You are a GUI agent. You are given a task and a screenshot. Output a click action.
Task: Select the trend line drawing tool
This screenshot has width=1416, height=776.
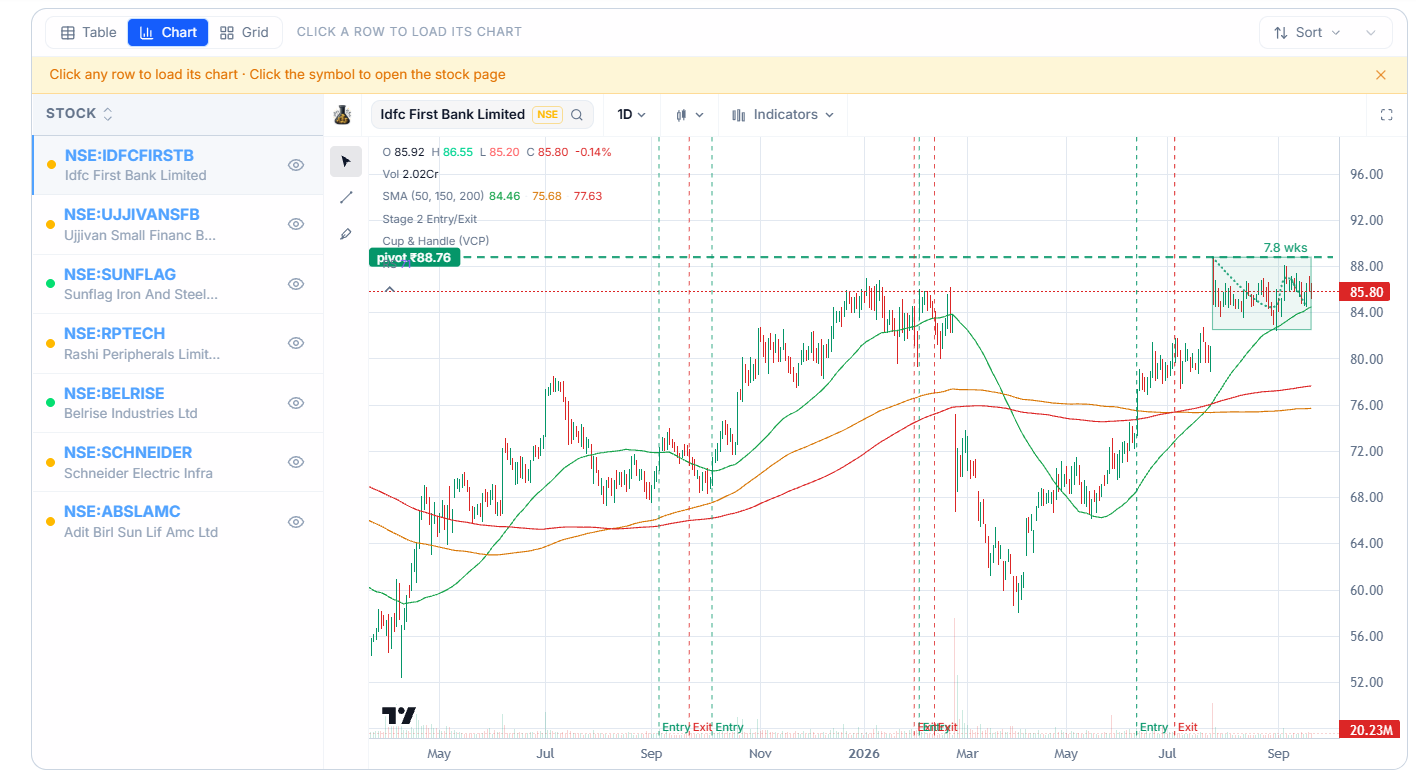pos(346,197)
